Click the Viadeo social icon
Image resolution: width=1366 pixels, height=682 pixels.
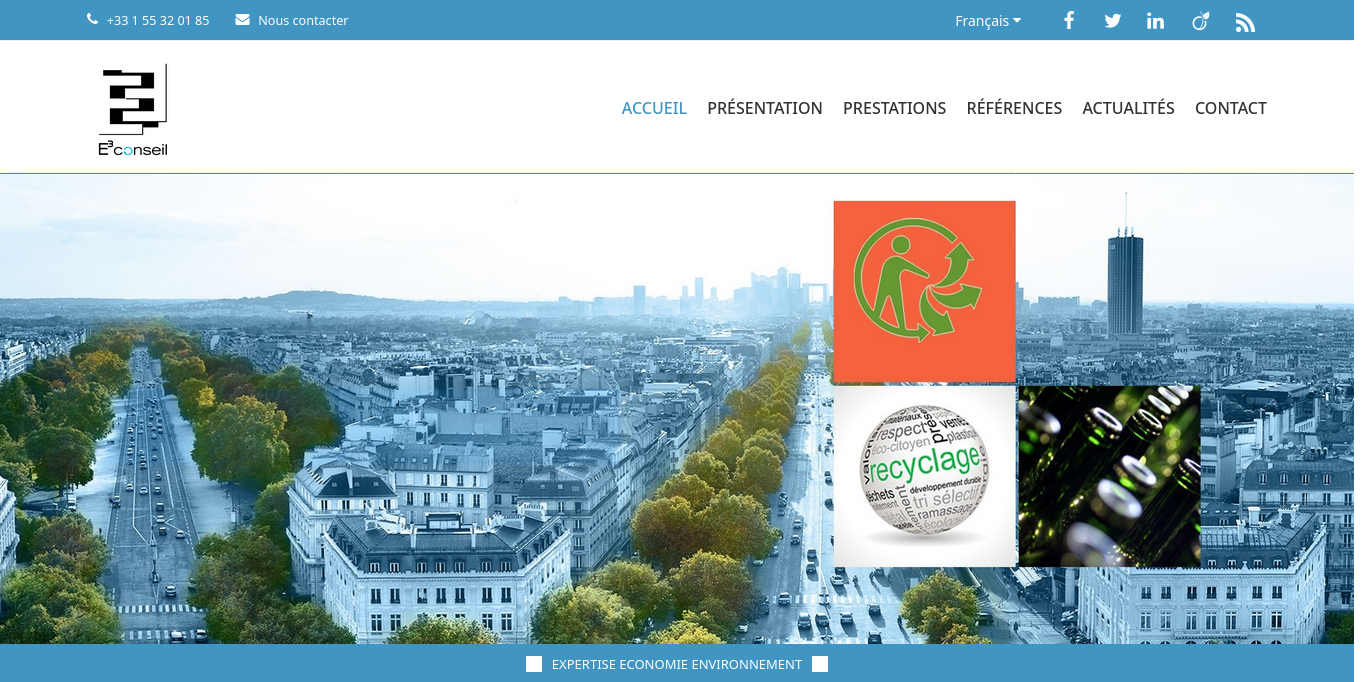(x=1200, y=20)
